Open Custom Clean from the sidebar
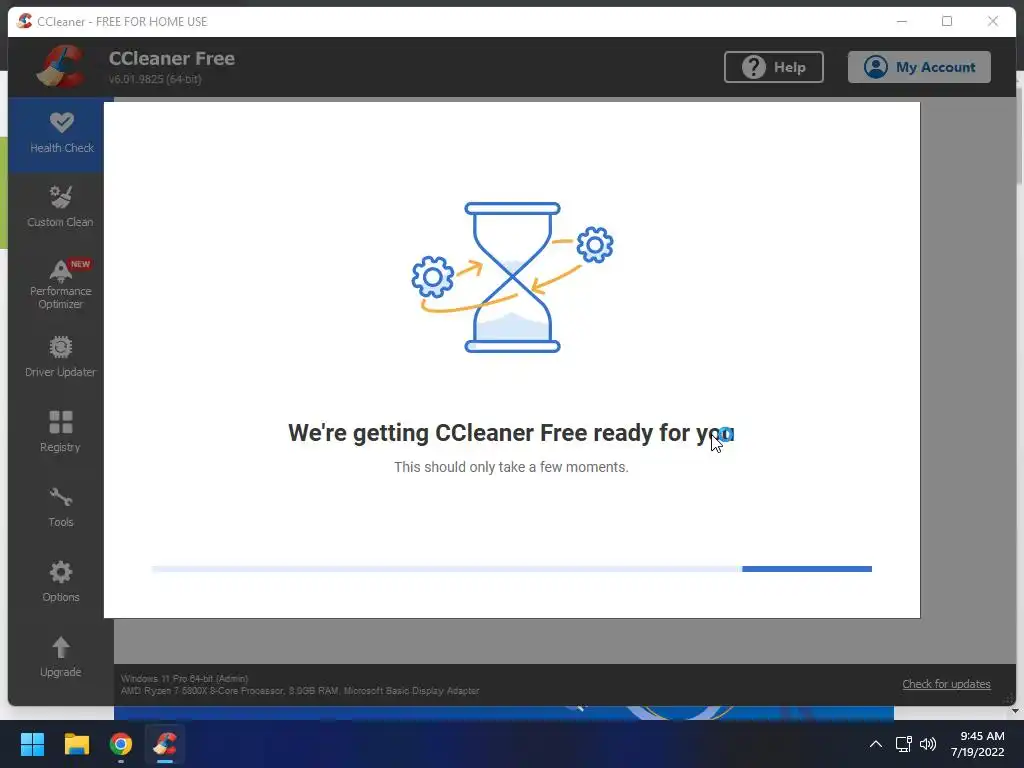 (x=60, y=206)
